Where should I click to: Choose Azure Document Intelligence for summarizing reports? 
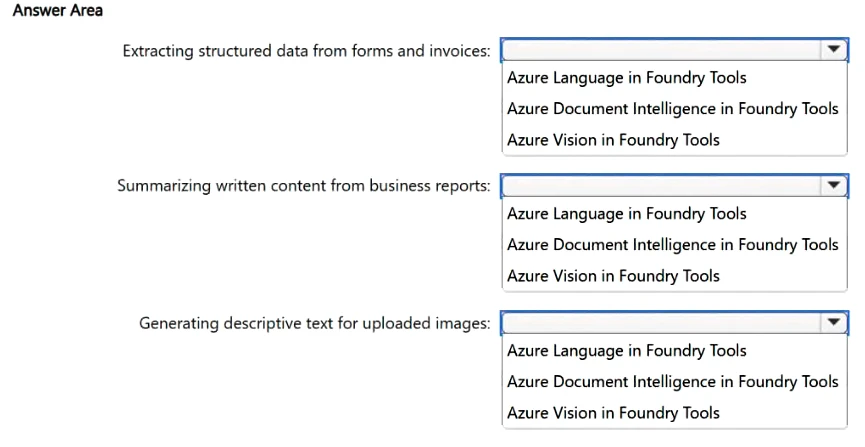[x=672, y=245]
